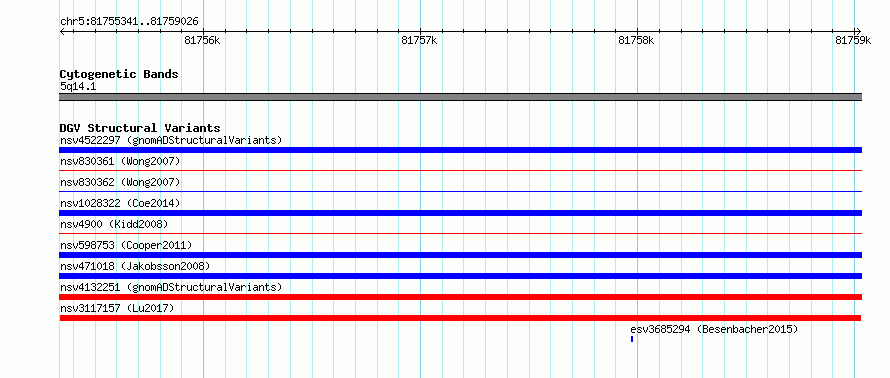Click the 81759k ruler tick label
890x378 pixels.
point(853,40)
